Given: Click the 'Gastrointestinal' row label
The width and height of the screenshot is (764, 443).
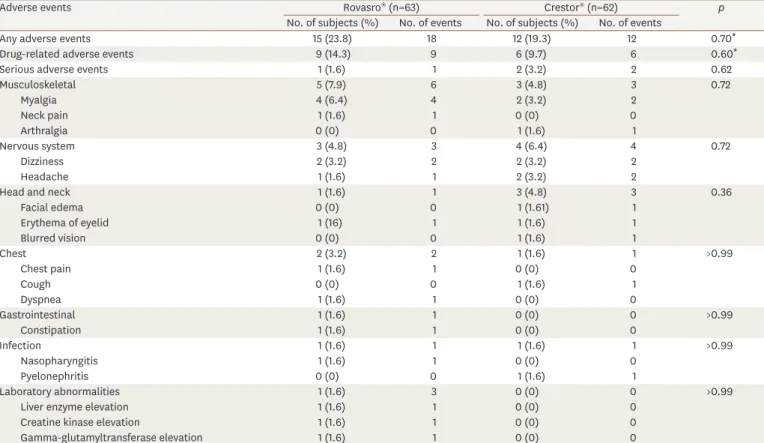Looking at the screenshot, I should click(x=38, y=315).
